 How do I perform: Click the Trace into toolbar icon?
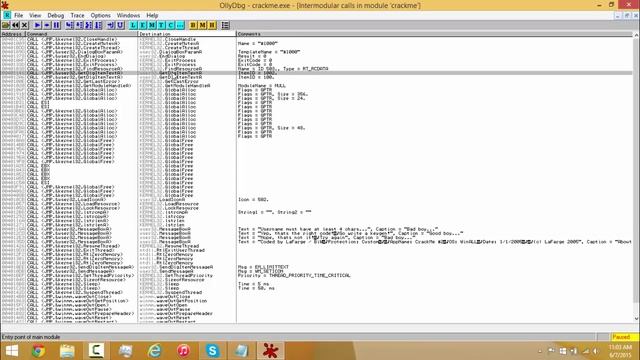(89, 25)
